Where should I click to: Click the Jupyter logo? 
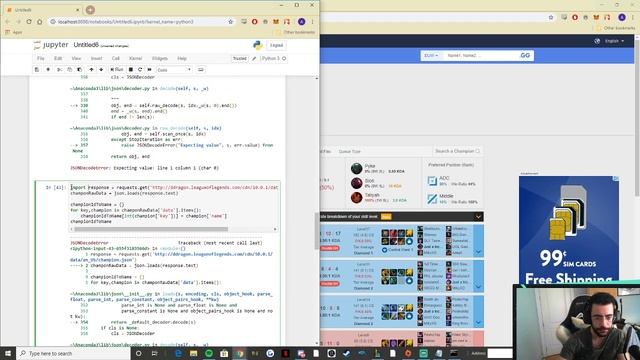coord(51,45)
